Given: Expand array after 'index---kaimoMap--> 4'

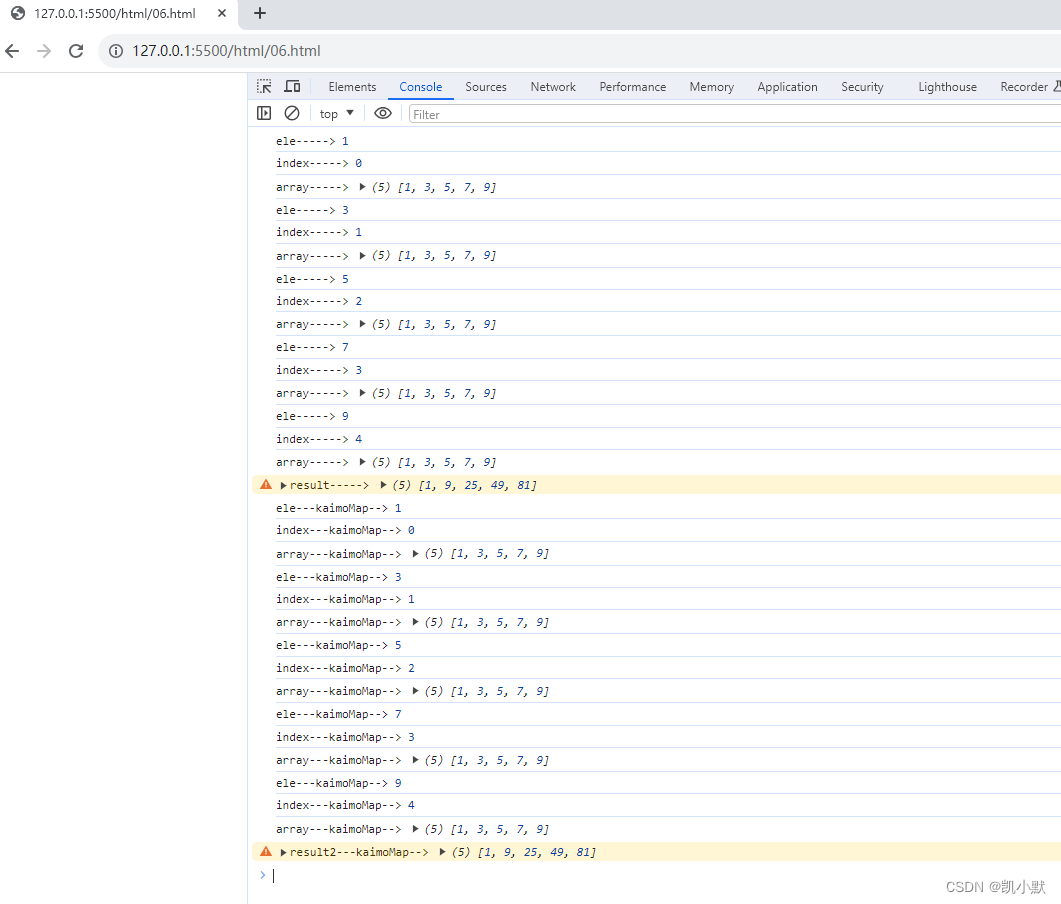Looking at the screenshot, I should (x=415, y=829).
